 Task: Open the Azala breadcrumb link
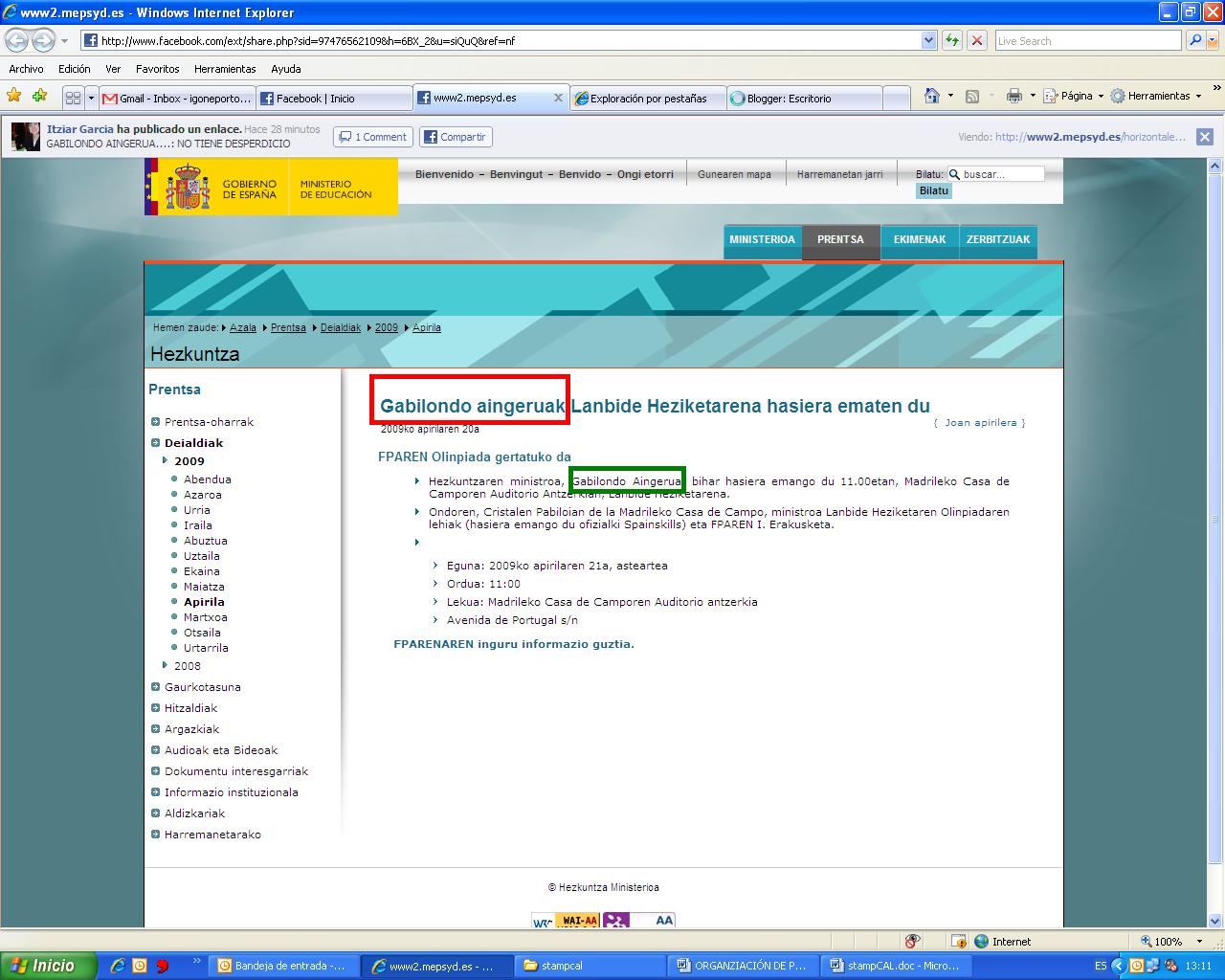click(243, 327)
